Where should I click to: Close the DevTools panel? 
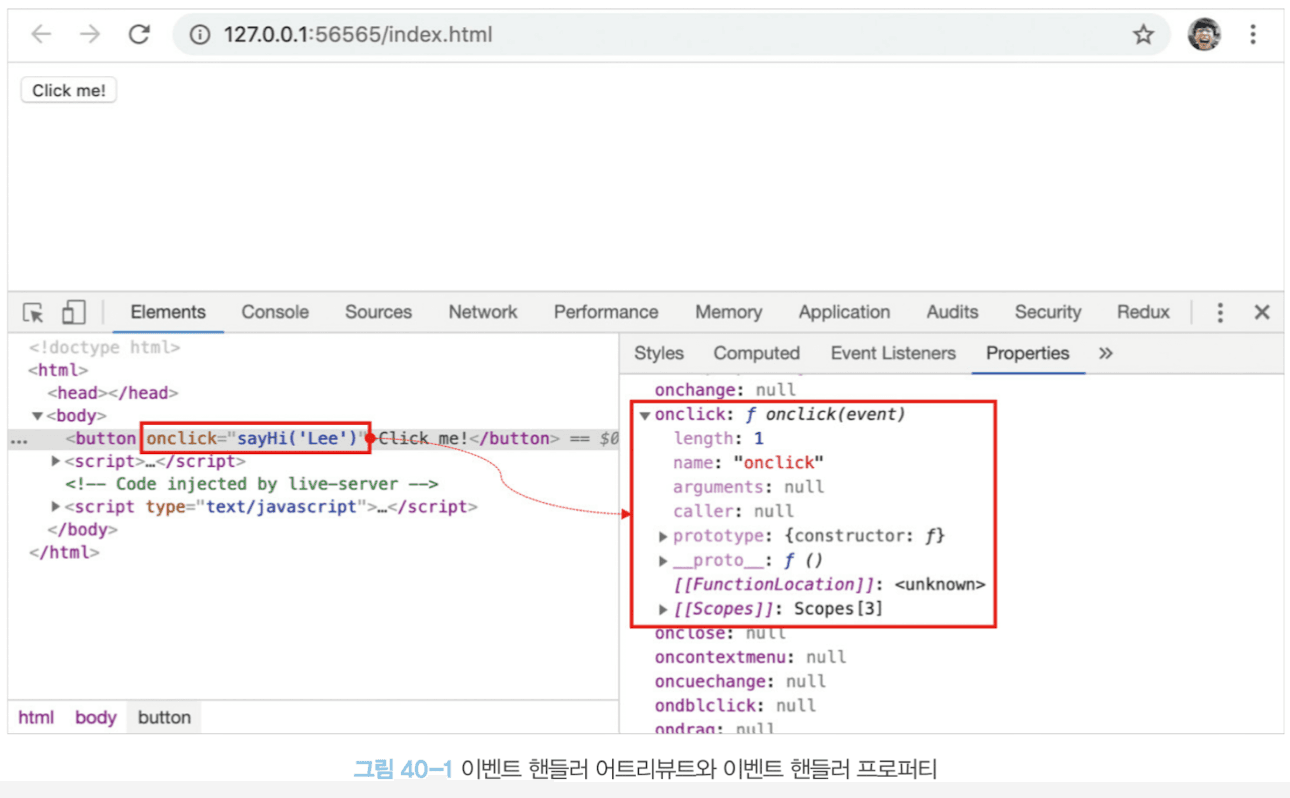(1262, 313)
